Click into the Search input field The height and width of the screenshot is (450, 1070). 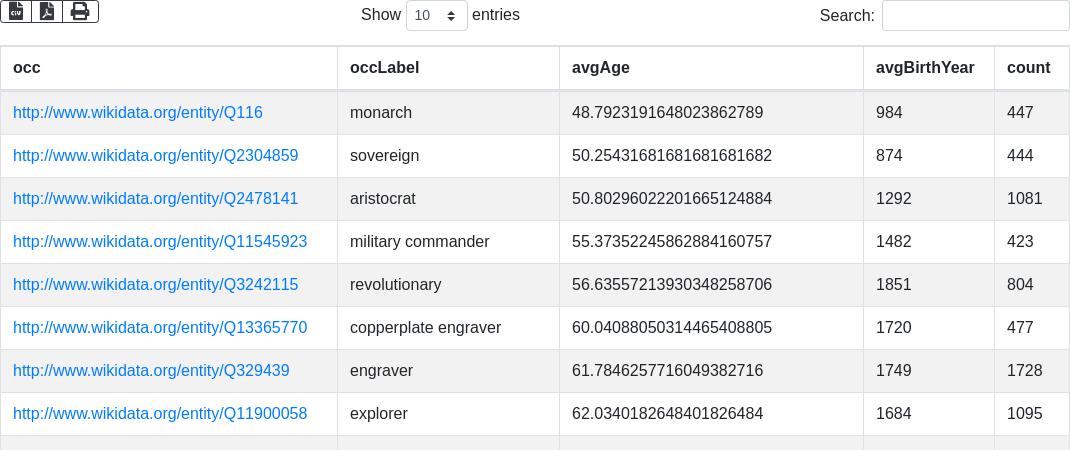pyautogui.click(x=975, y=15)
